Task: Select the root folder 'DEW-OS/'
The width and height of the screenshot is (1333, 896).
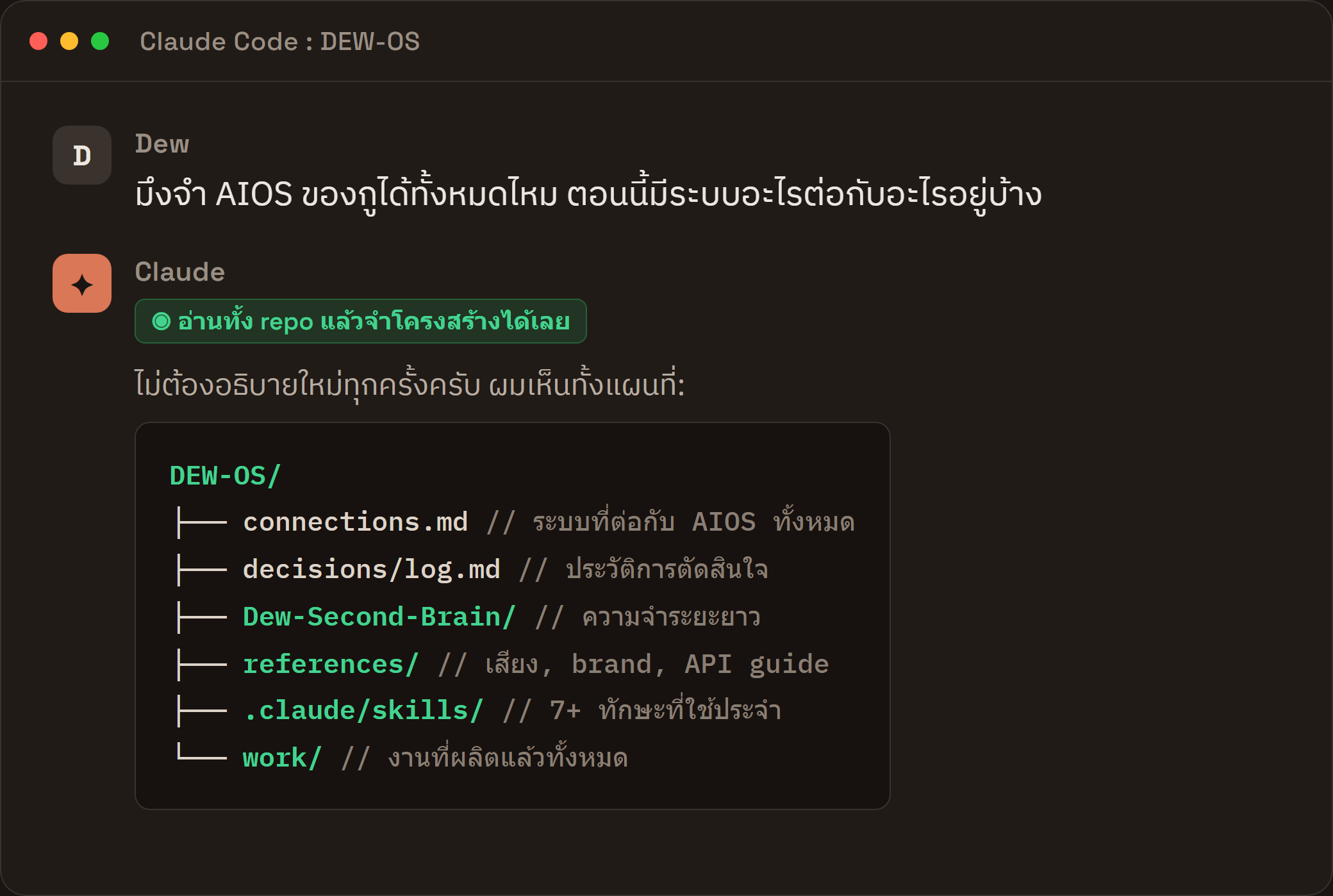Action: [x=226, y=476]
